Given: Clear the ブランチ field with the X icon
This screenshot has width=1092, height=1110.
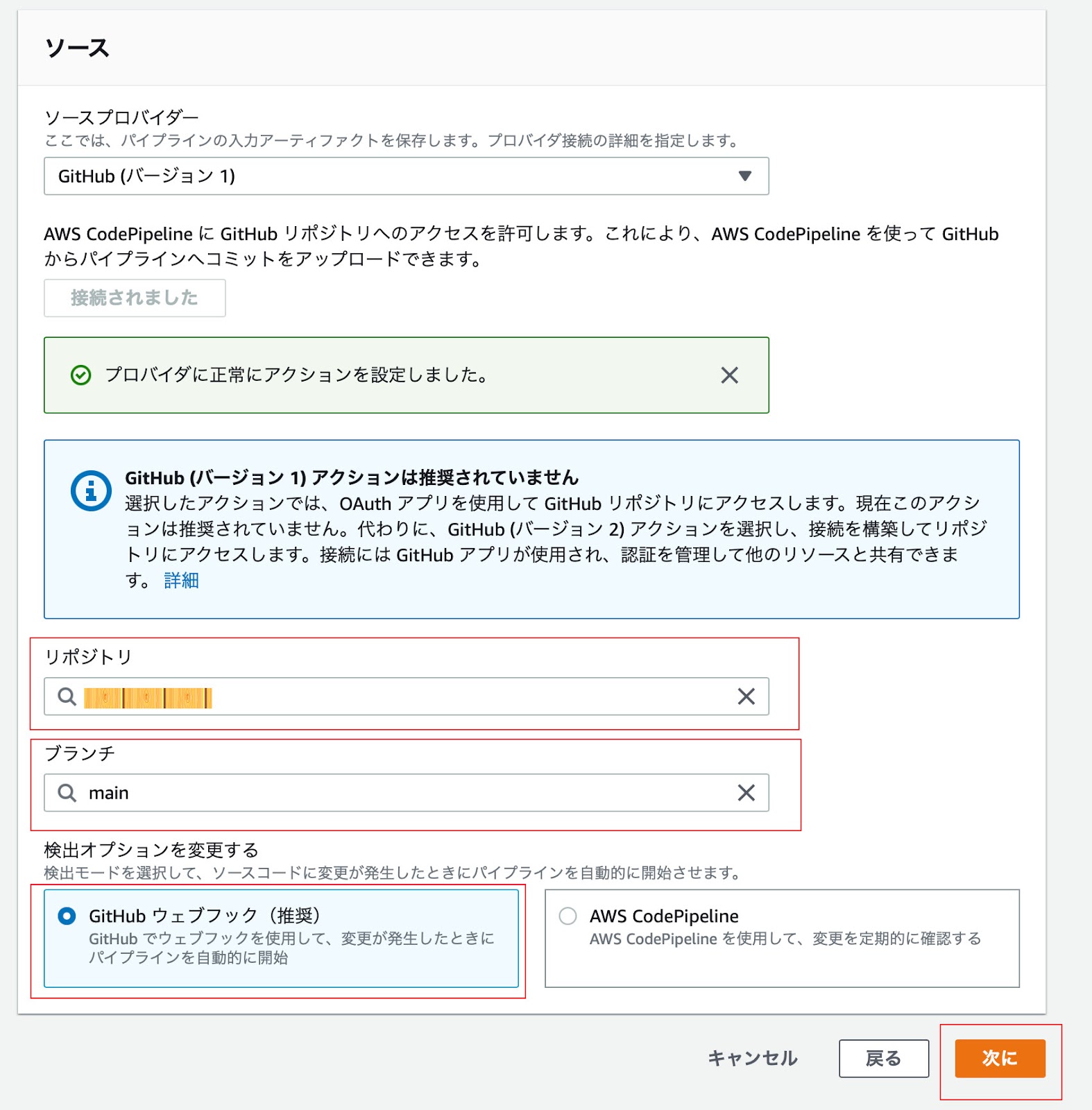Looking at the screenshot, I should pyautogui.click(x=746, y=793).
